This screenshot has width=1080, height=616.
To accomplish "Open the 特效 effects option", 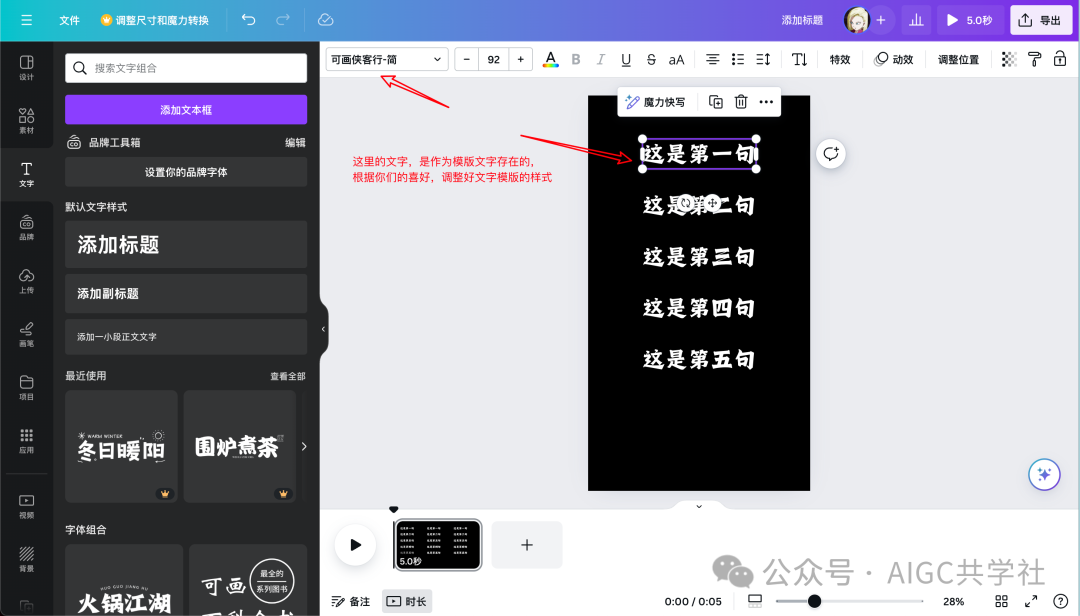I will [x=840, y=59].
